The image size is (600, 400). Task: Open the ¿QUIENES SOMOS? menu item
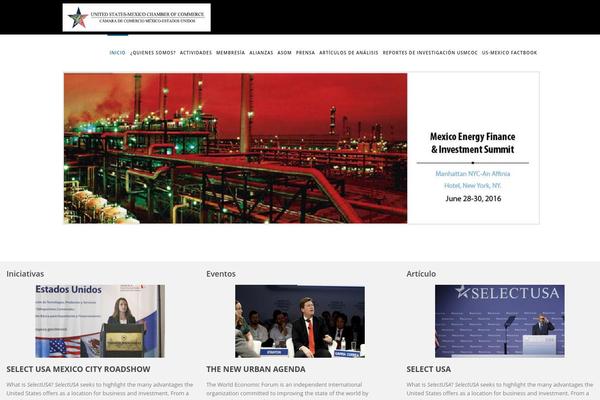(x=153, y=53)
